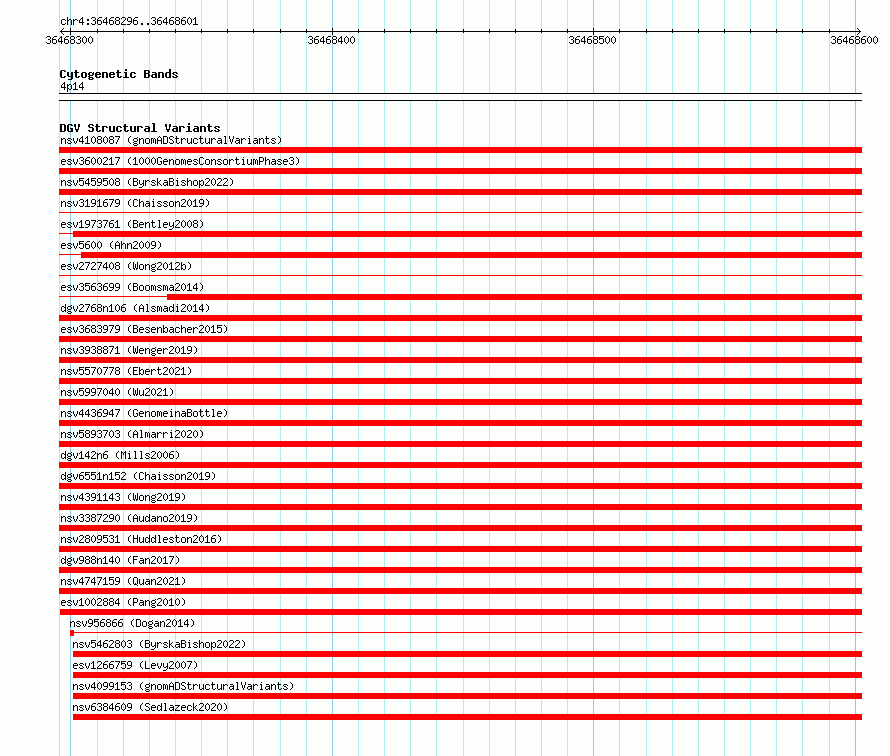Click ruler position 36468600

coord(854,40)
